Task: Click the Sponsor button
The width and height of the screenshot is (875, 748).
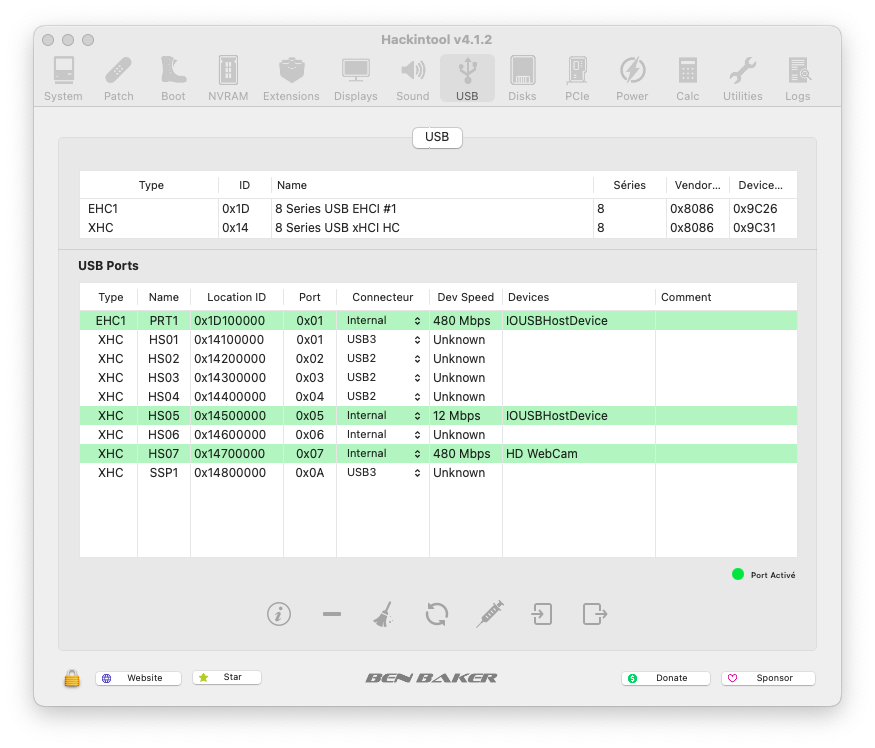Action: (x=768, y=678)
